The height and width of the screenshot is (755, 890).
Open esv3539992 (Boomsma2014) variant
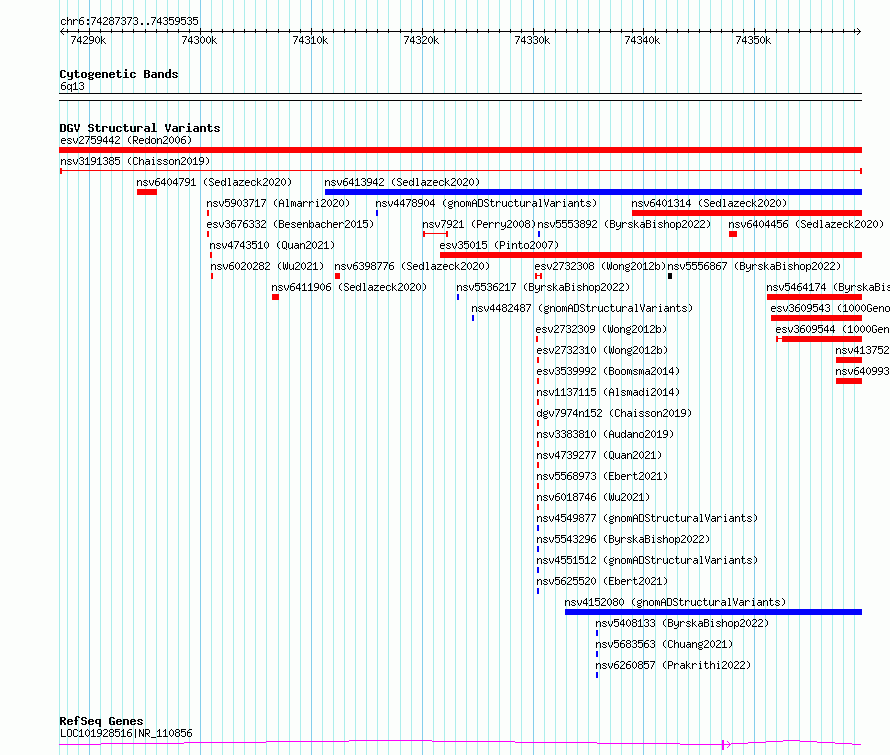point(608,371)
